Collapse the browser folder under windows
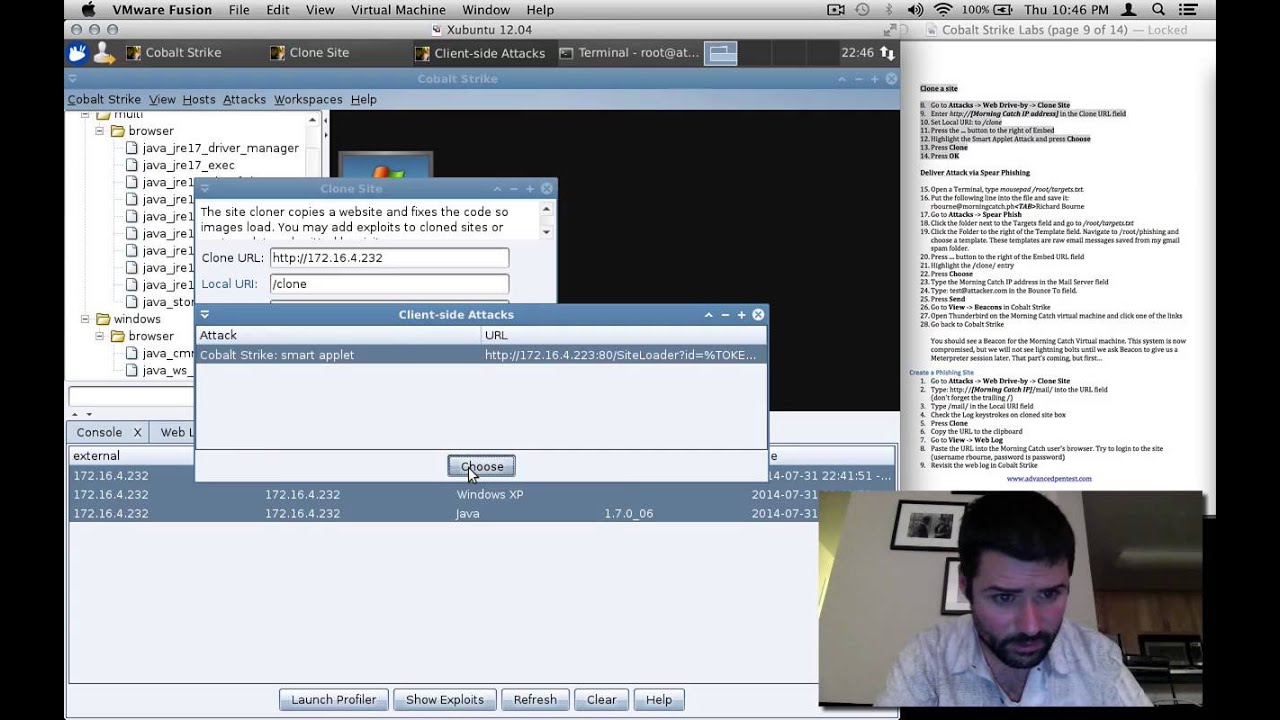 (100, 336)
